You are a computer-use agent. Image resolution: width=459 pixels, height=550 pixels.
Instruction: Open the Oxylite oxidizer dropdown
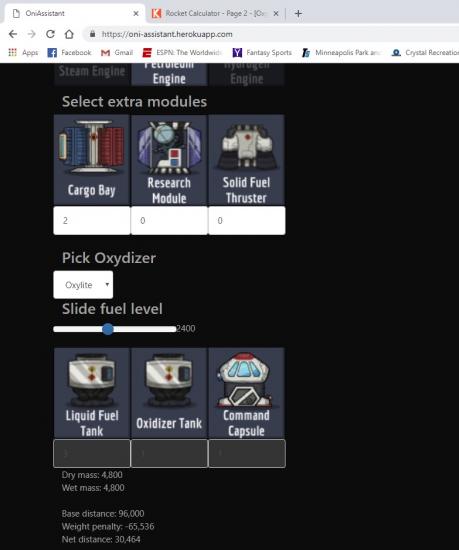click(83, 284)
